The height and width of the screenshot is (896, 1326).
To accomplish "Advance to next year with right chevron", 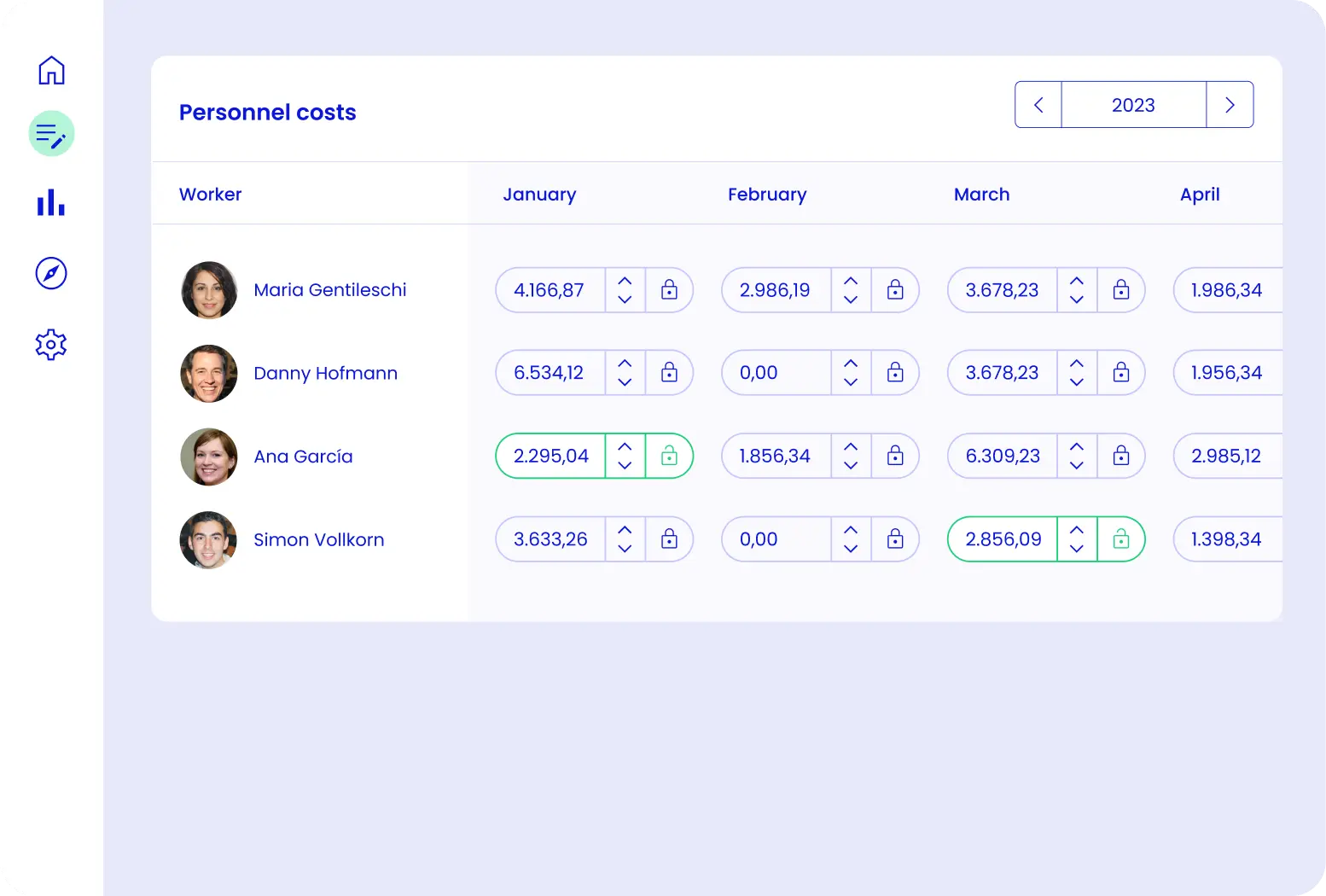I will (1230, 104).
